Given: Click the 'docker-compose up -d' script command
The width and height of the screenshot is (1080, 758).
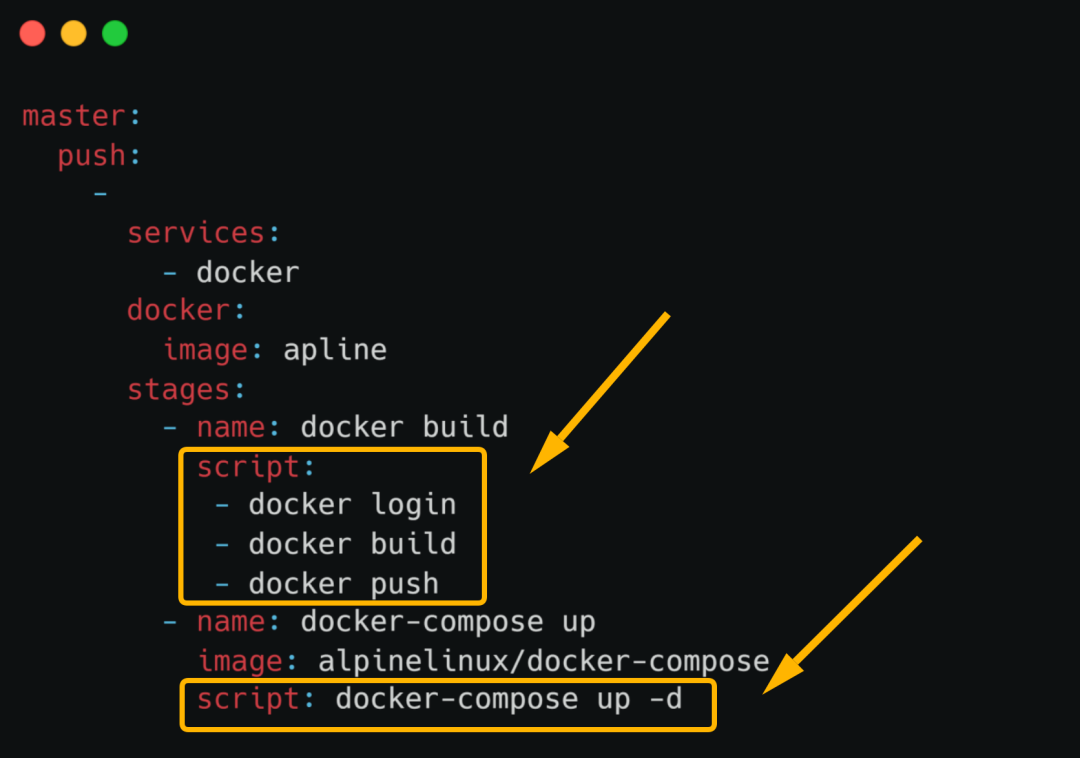Looking at the screenshot, I should [x=508, y=699].
